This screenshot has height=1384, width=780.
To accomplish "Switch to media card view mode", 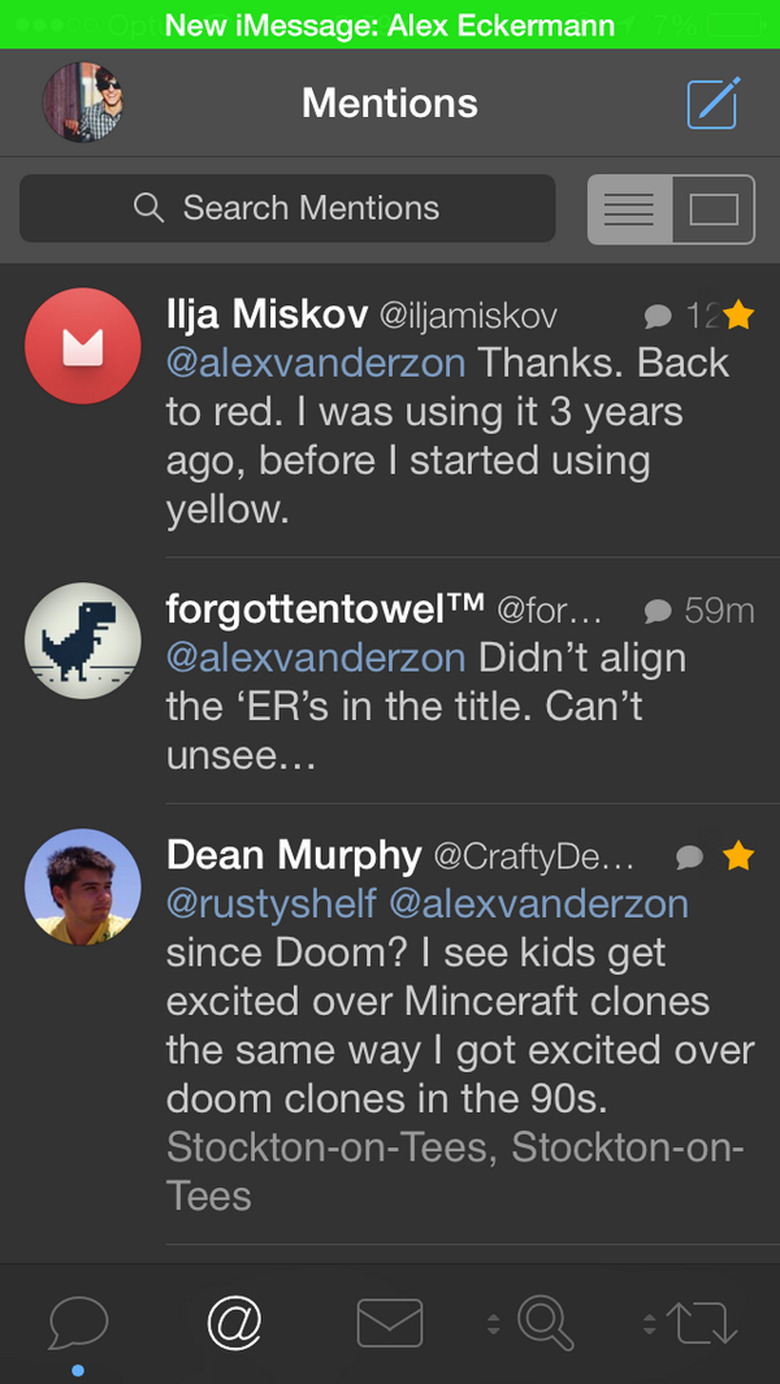I will pyautogui.click(x=713, y=209).
